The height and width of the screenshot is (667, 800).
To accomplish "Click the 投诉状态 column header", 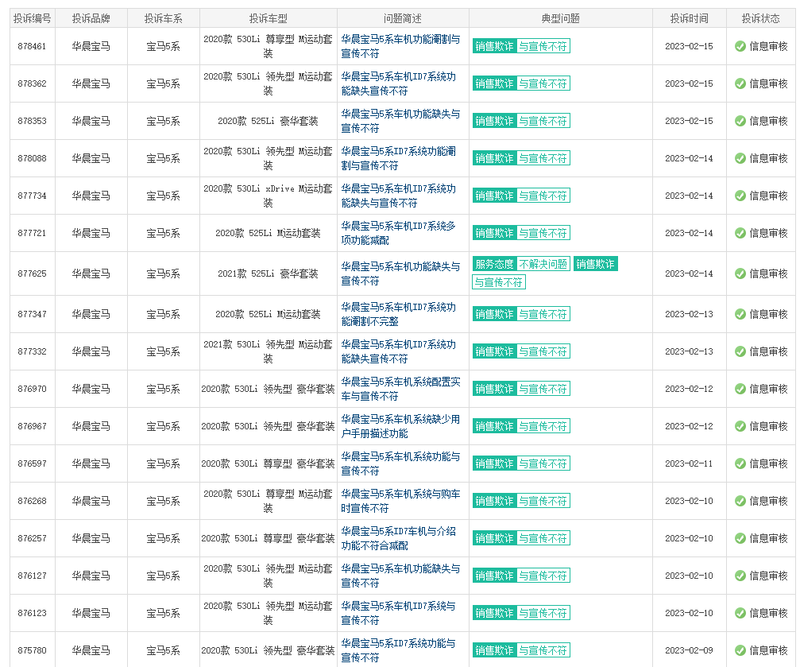I will (761, 18).
